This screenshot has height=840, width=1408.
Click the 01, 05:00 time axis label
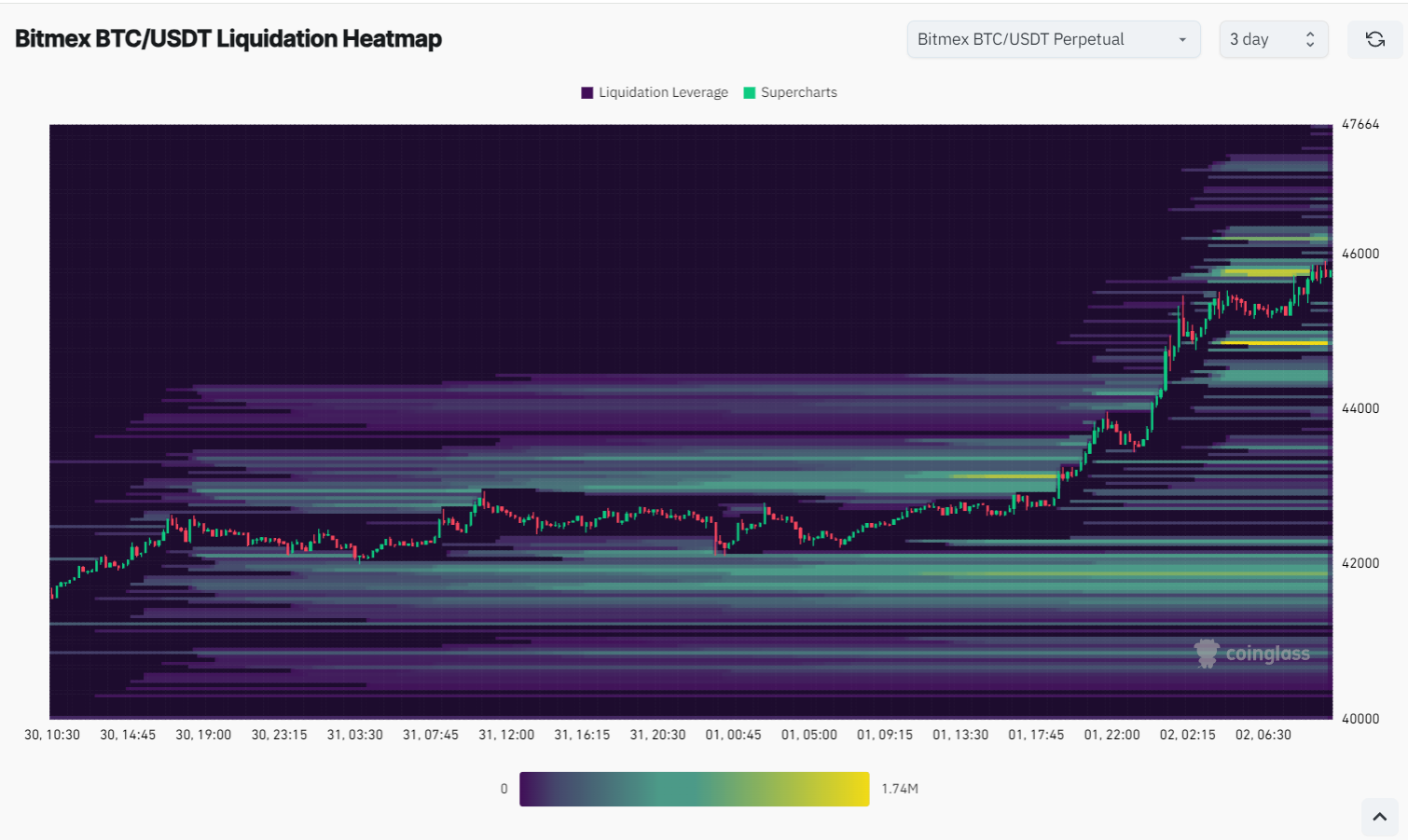coord(809,735)
